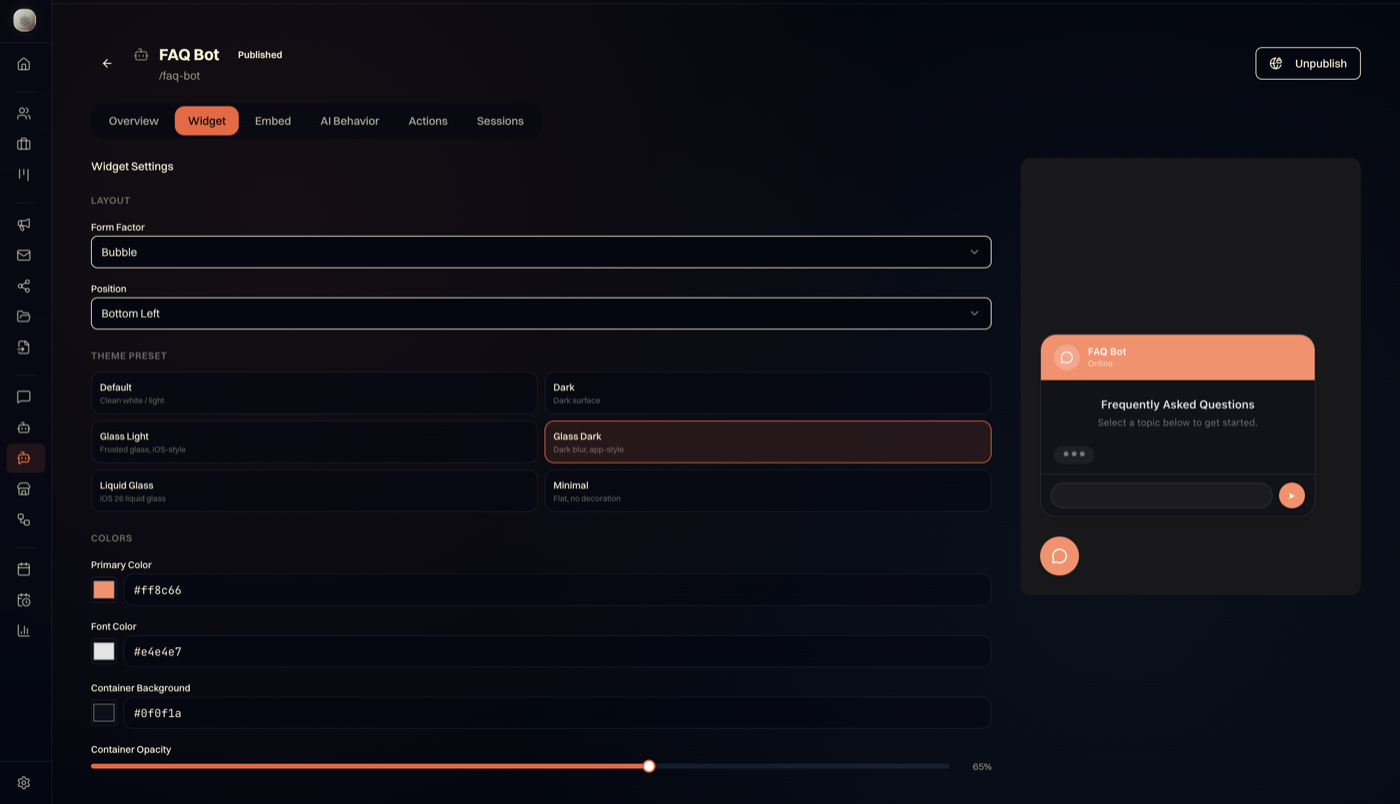
Task: Click the Container Opacity slider handle
Action: point(649,766)
